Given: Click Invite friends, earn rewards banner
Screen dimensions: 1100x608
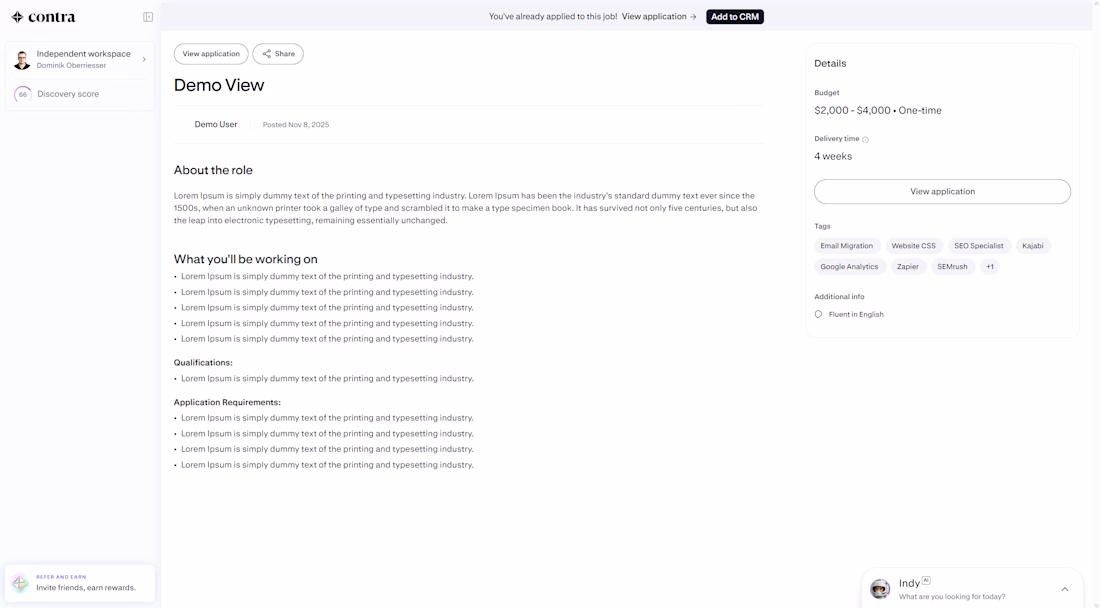Looking at the screenshot, I should [x=80, y=583].
